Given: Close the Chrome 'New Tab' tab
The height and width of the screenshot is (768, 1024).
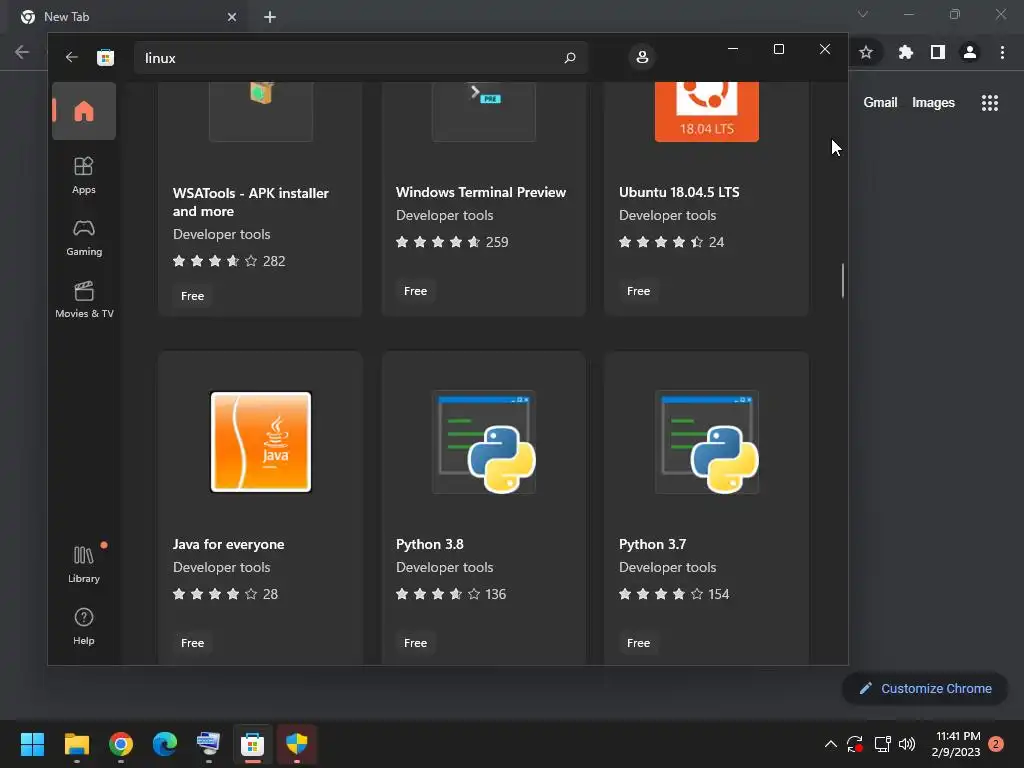Looking at the screenshot, I should click(x=232, y=17).
